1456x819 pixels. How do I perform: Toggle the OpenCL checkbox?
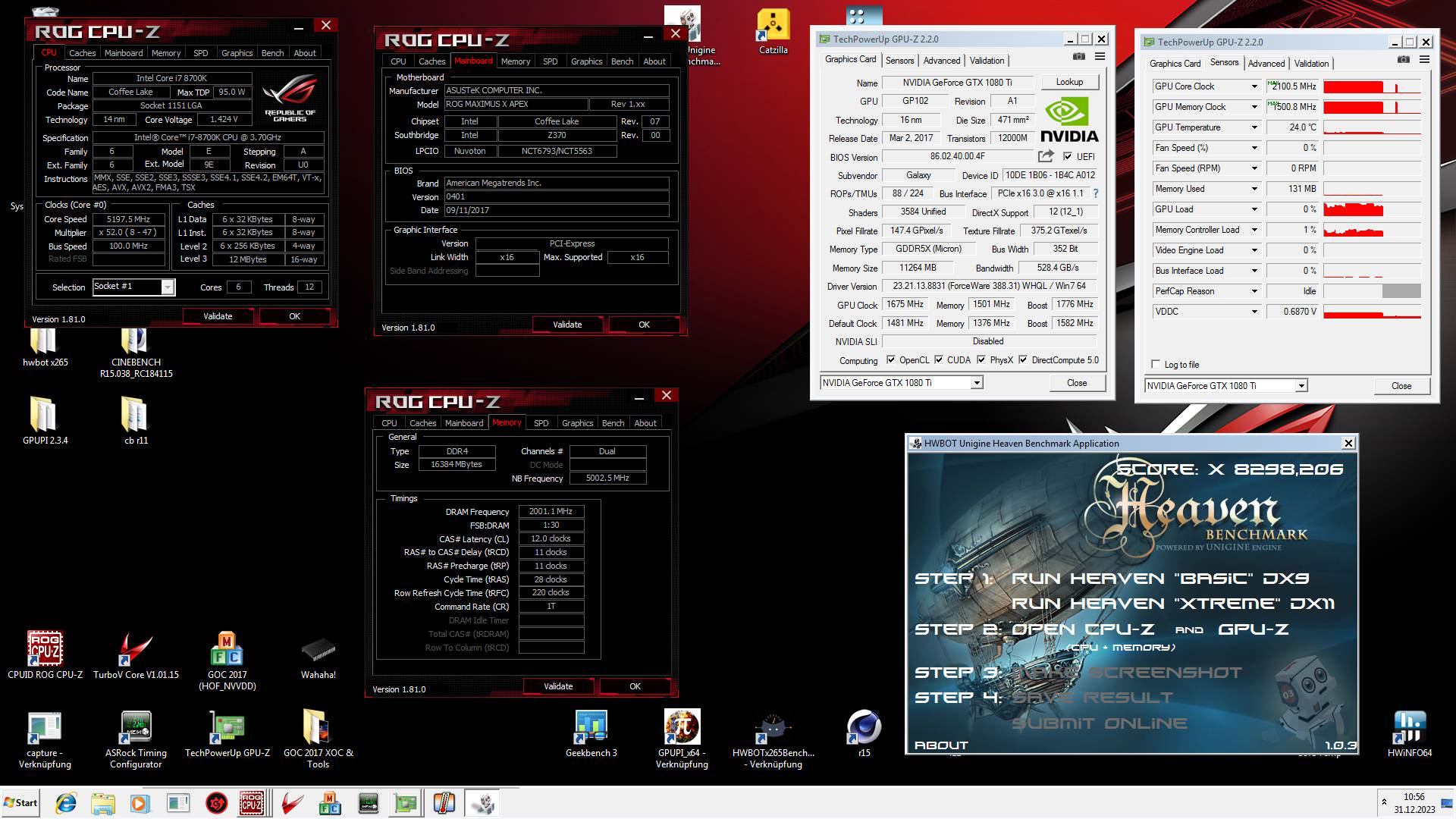[891, 360]
